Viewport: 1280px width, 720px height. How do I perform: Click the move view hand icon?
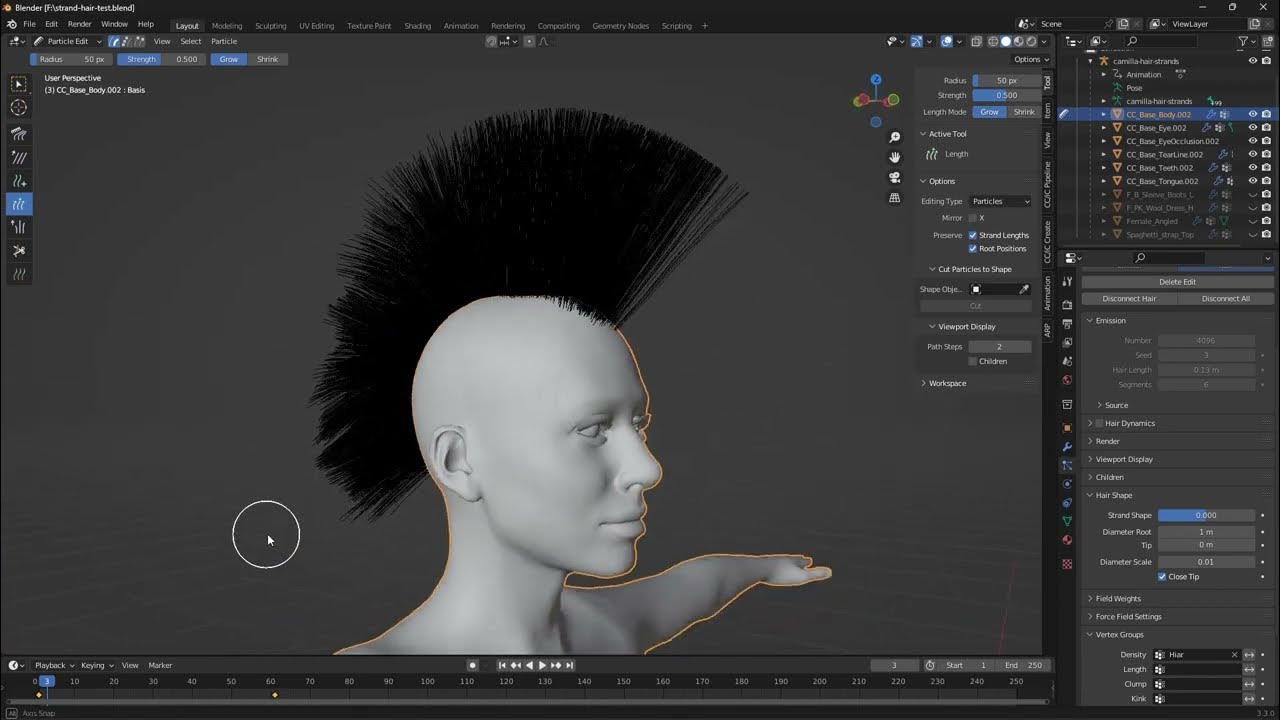coord(895,157)
